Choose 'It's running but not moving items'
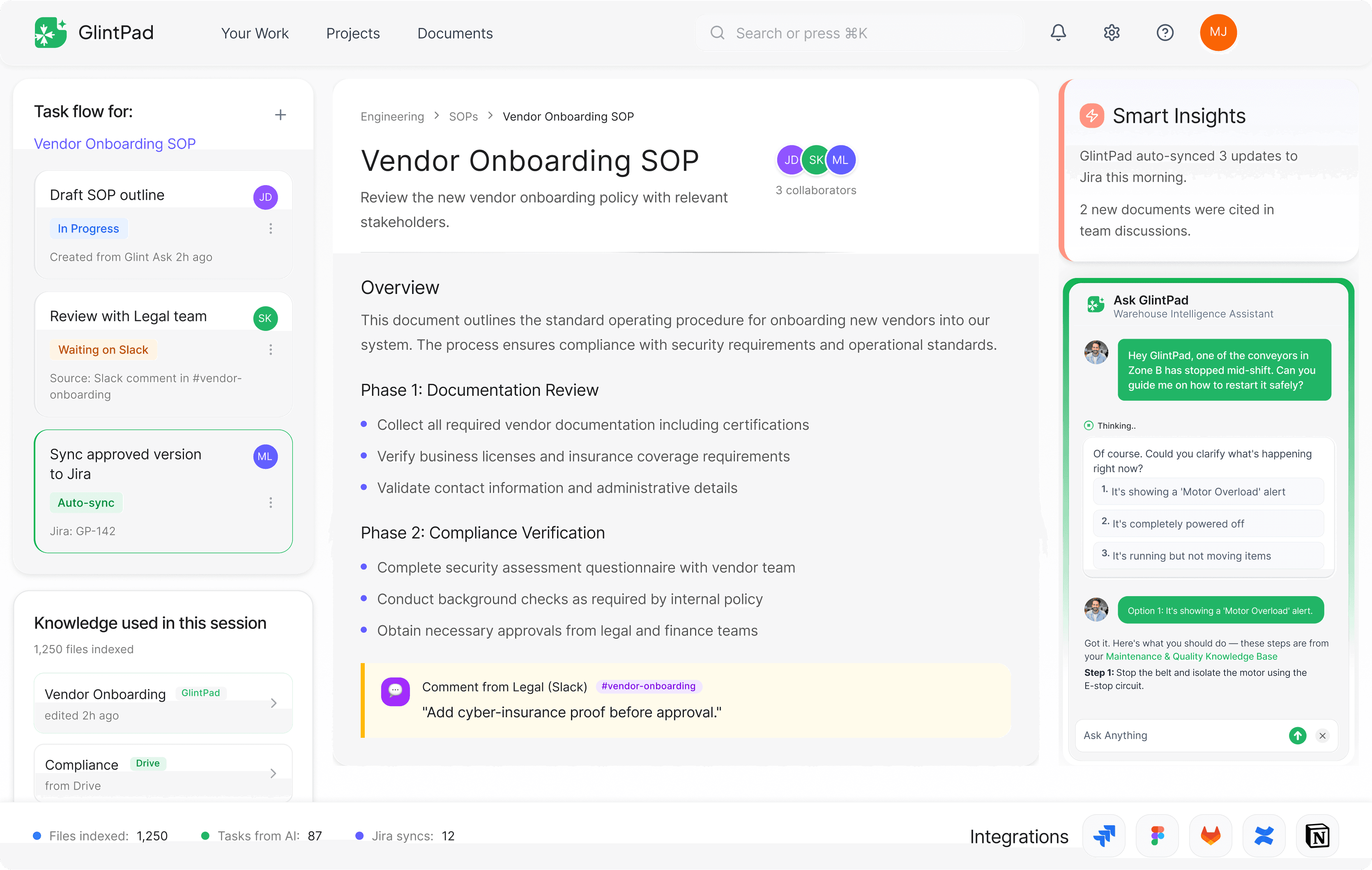This screenshot has height=870, width=1372. [1208, 556]
